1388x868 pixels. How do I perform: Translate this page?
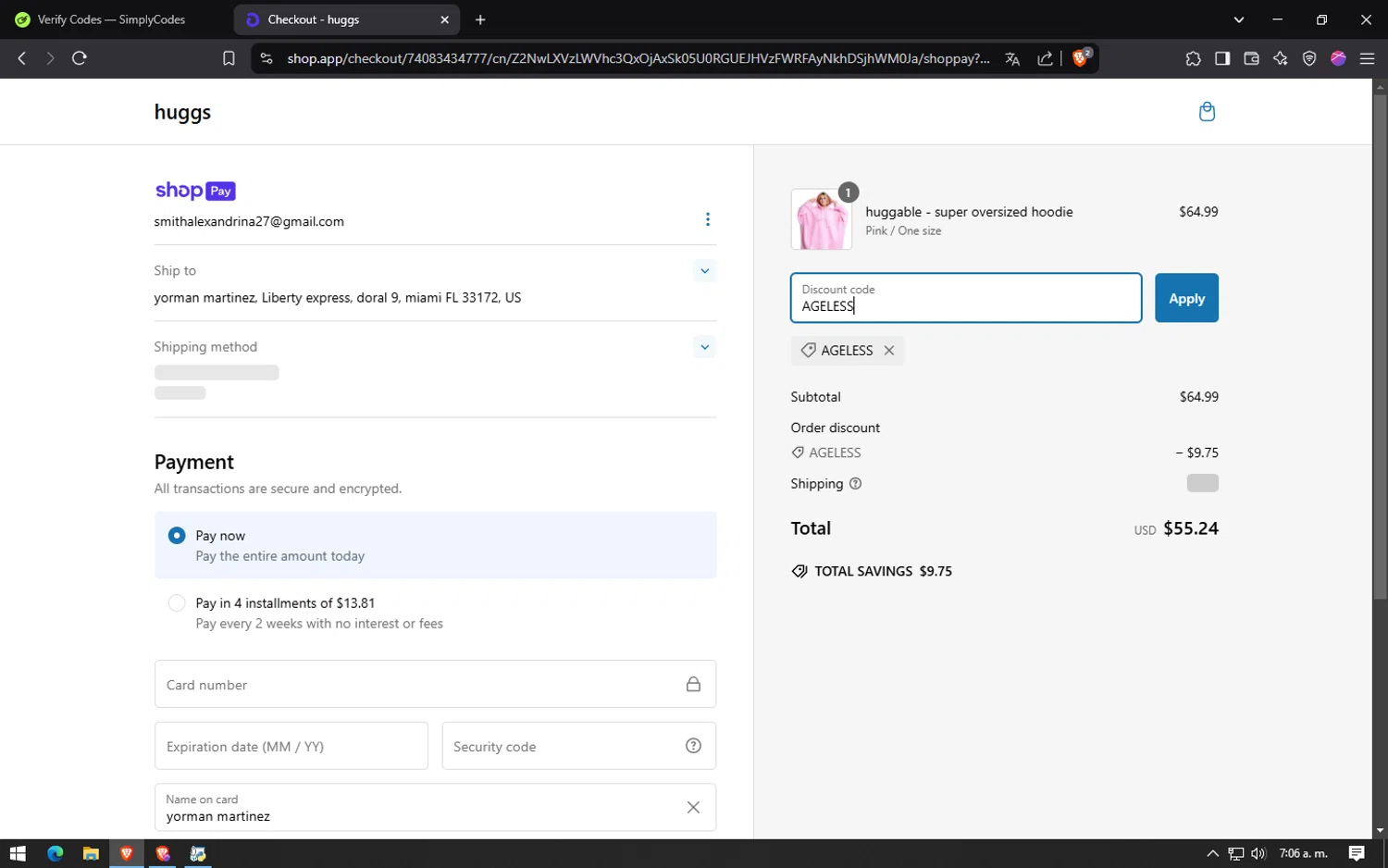pos(1012,58)
